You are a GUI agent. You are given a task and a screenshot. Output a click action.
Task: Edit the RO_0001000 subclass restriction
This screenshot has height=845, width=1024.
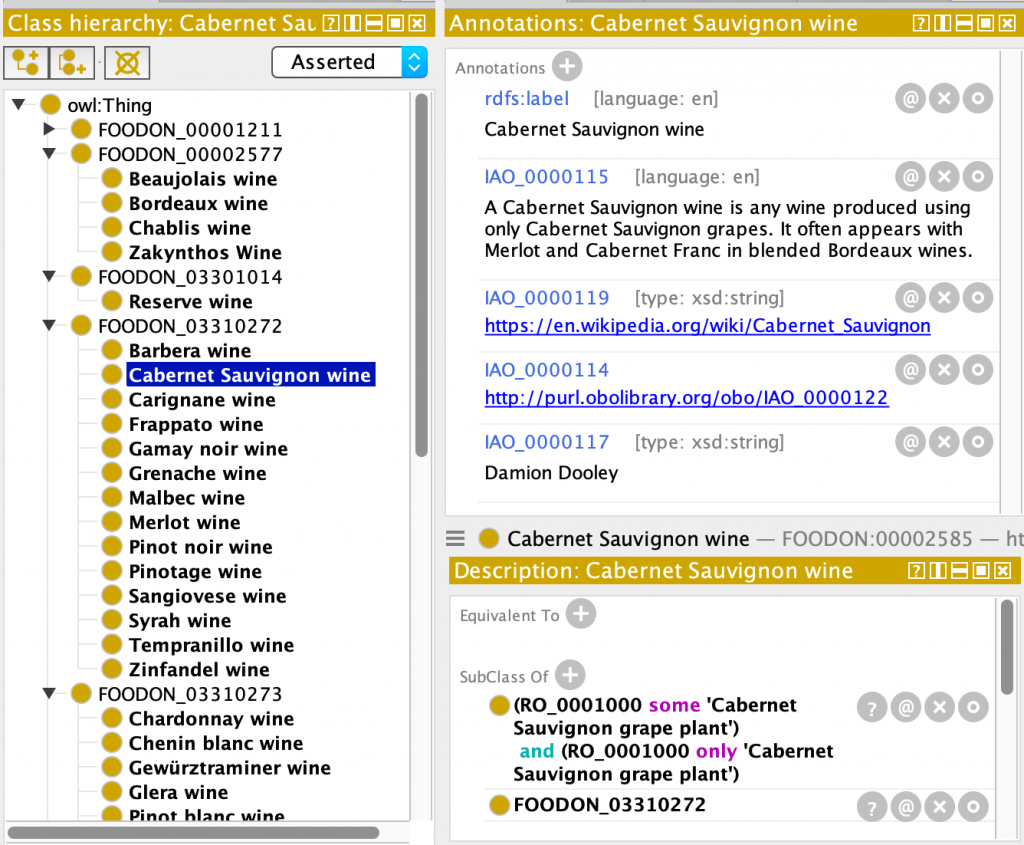tap(973, 707)
